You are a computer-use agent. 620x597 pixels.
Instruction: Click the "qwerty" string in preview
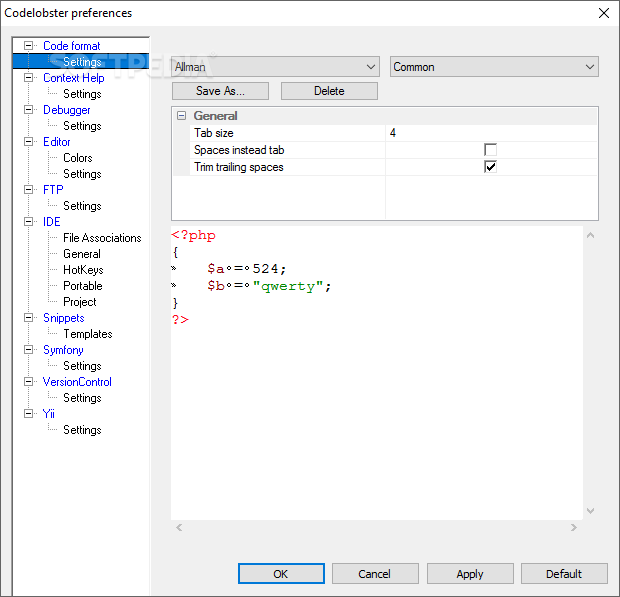pyautogui.click(x=288, y=286)
